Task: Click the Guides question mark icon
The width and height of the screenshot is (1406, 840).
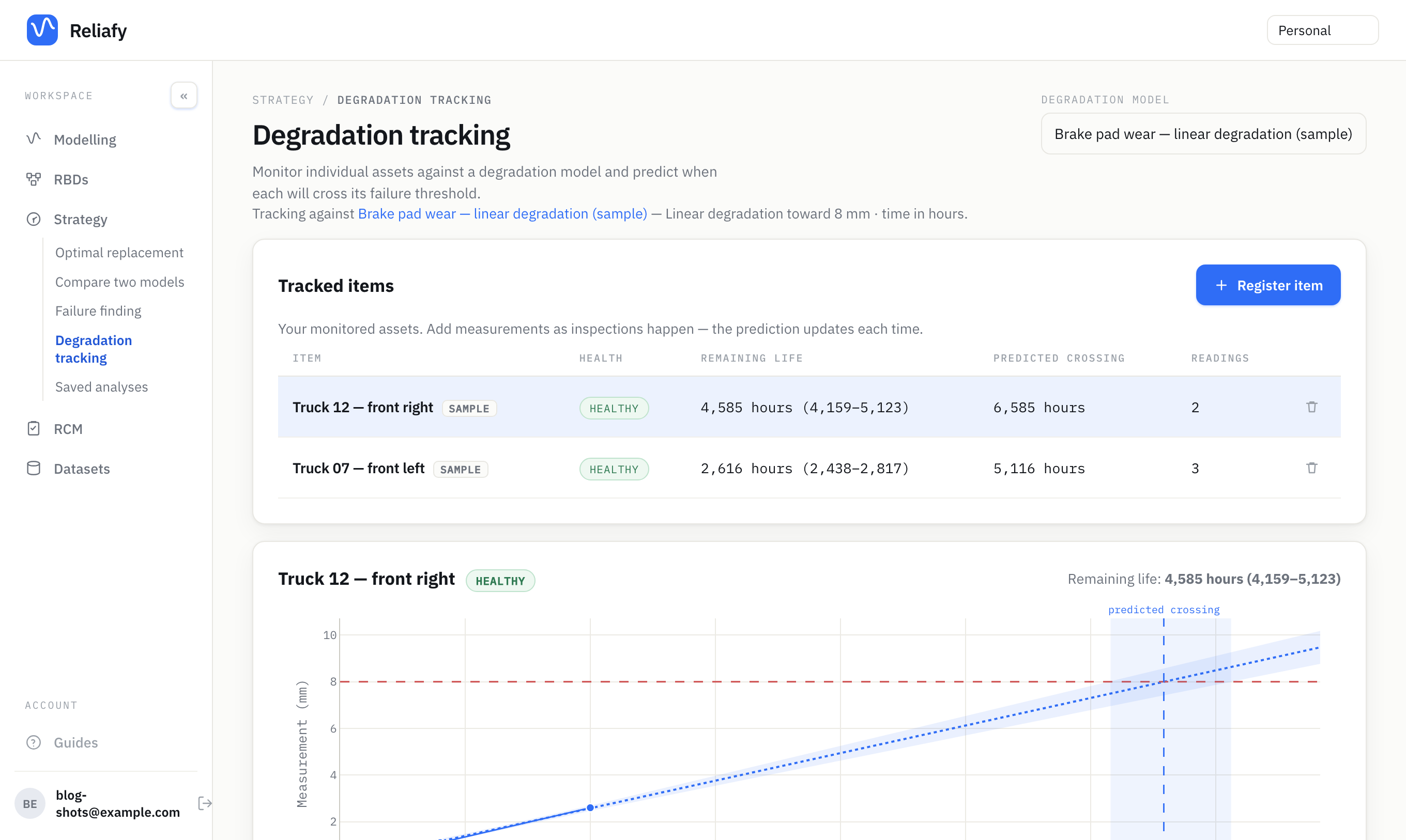Action: pyautogui.click(x=34, y=742)
